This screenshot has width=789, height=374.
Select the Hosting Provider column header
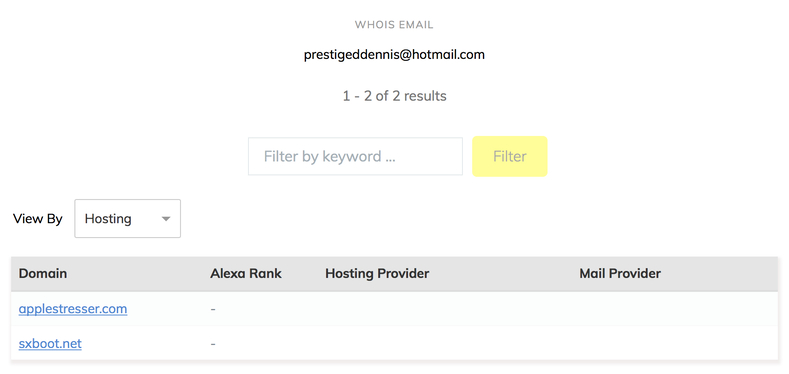(x=377, y=273)
